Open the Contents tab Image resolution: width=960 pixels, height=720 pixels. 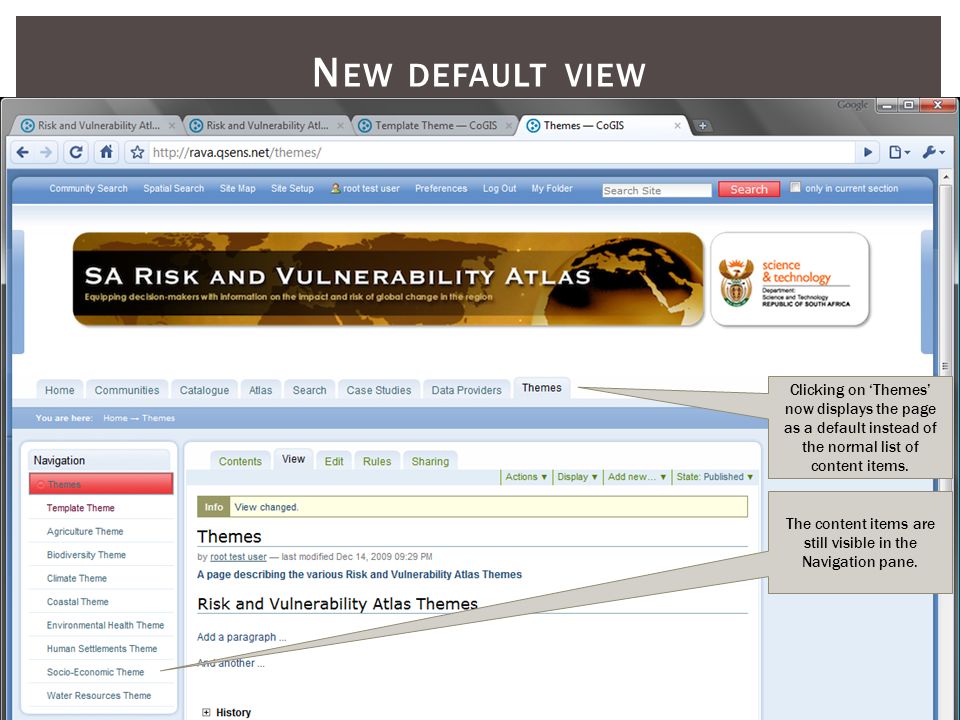(x=240, y=461)
